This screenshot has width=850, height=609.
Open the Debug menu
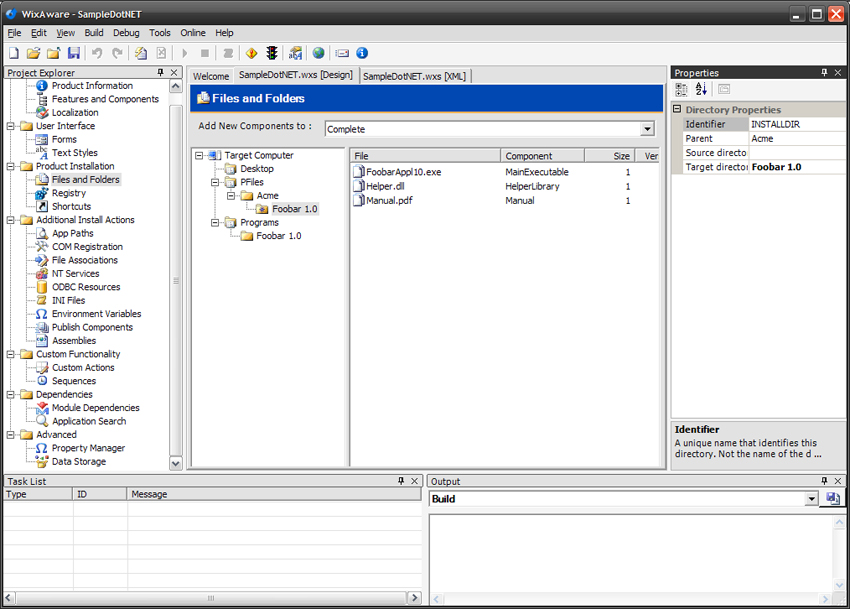126,33
